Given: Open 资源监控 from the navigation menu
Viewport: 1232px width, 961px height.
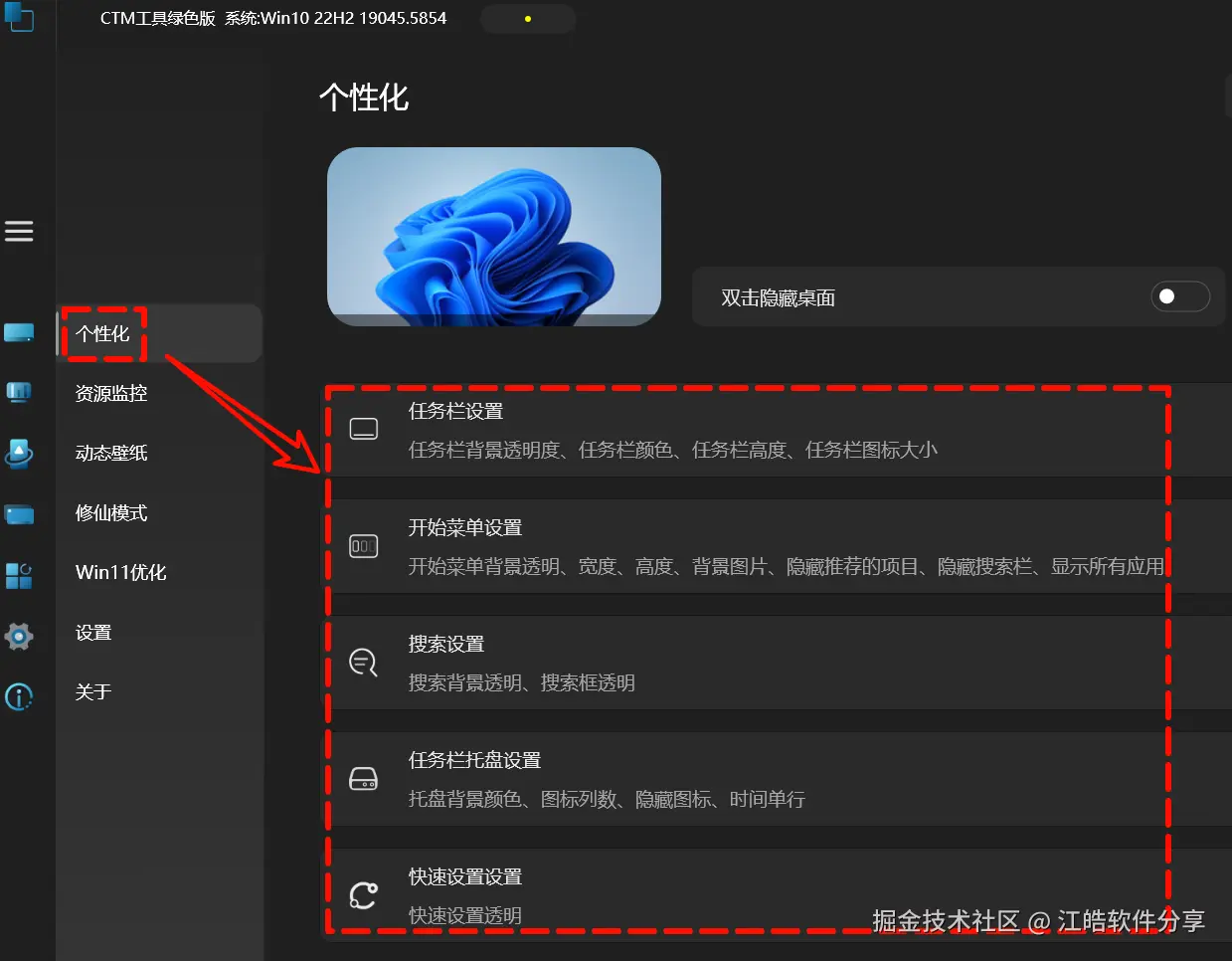Looking at the screenshot, I should tap(159, 394).
